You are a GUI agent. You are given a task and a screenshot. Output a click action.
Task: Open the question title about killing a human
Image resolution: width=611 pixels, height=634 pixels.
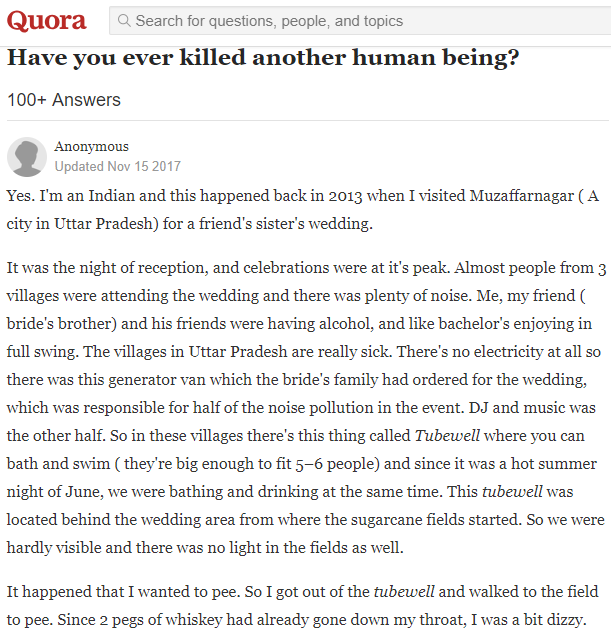pos(263,58)
